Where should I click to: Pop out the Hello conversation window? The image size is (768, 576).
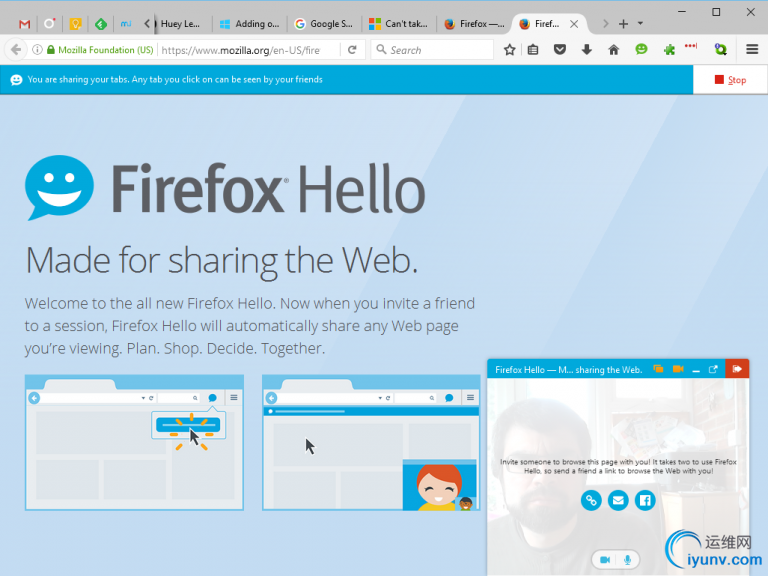pyautogui.click(x=713, y=369)
